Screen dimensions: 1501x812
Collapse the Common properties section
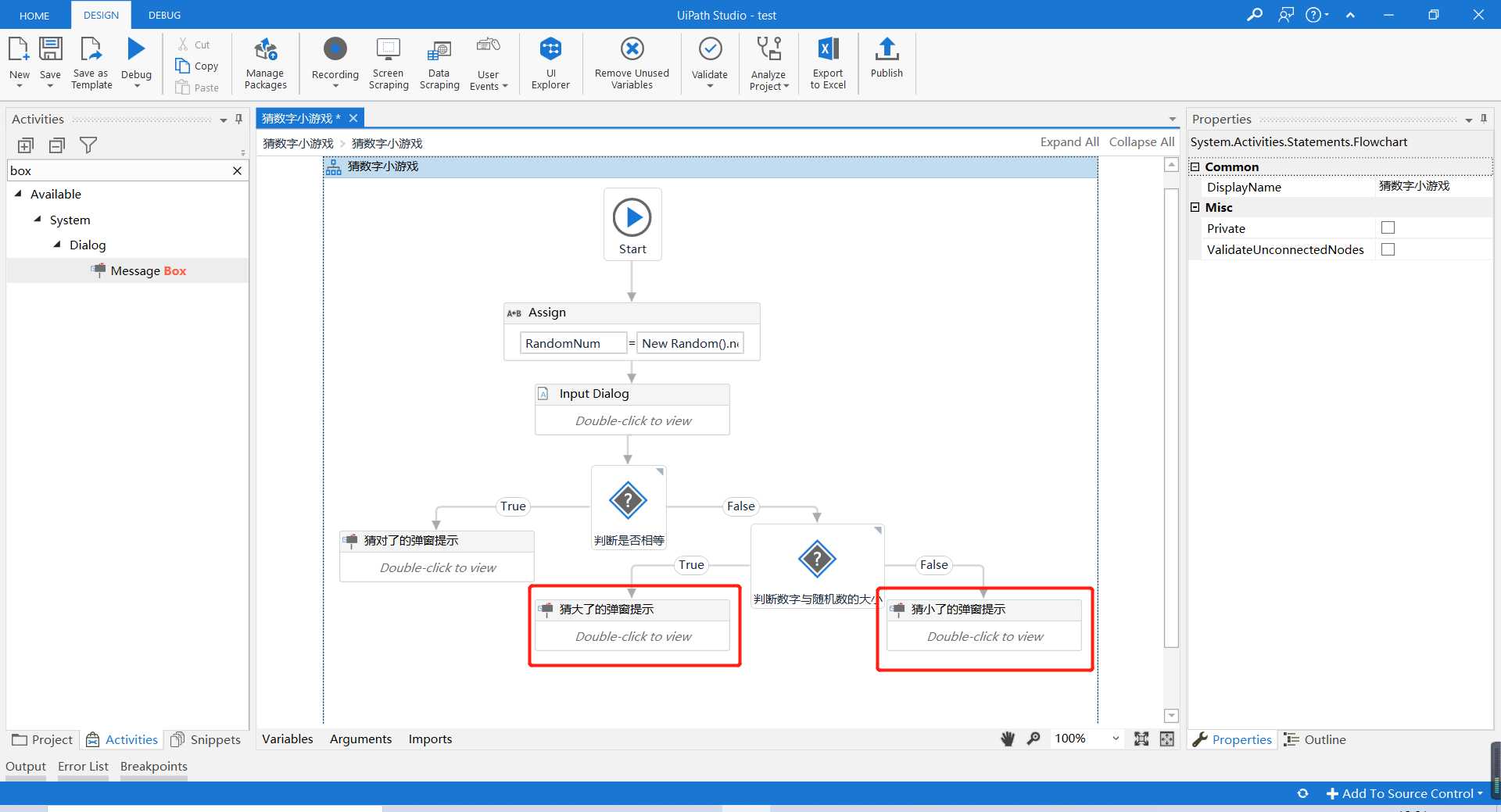[1195, 166]
